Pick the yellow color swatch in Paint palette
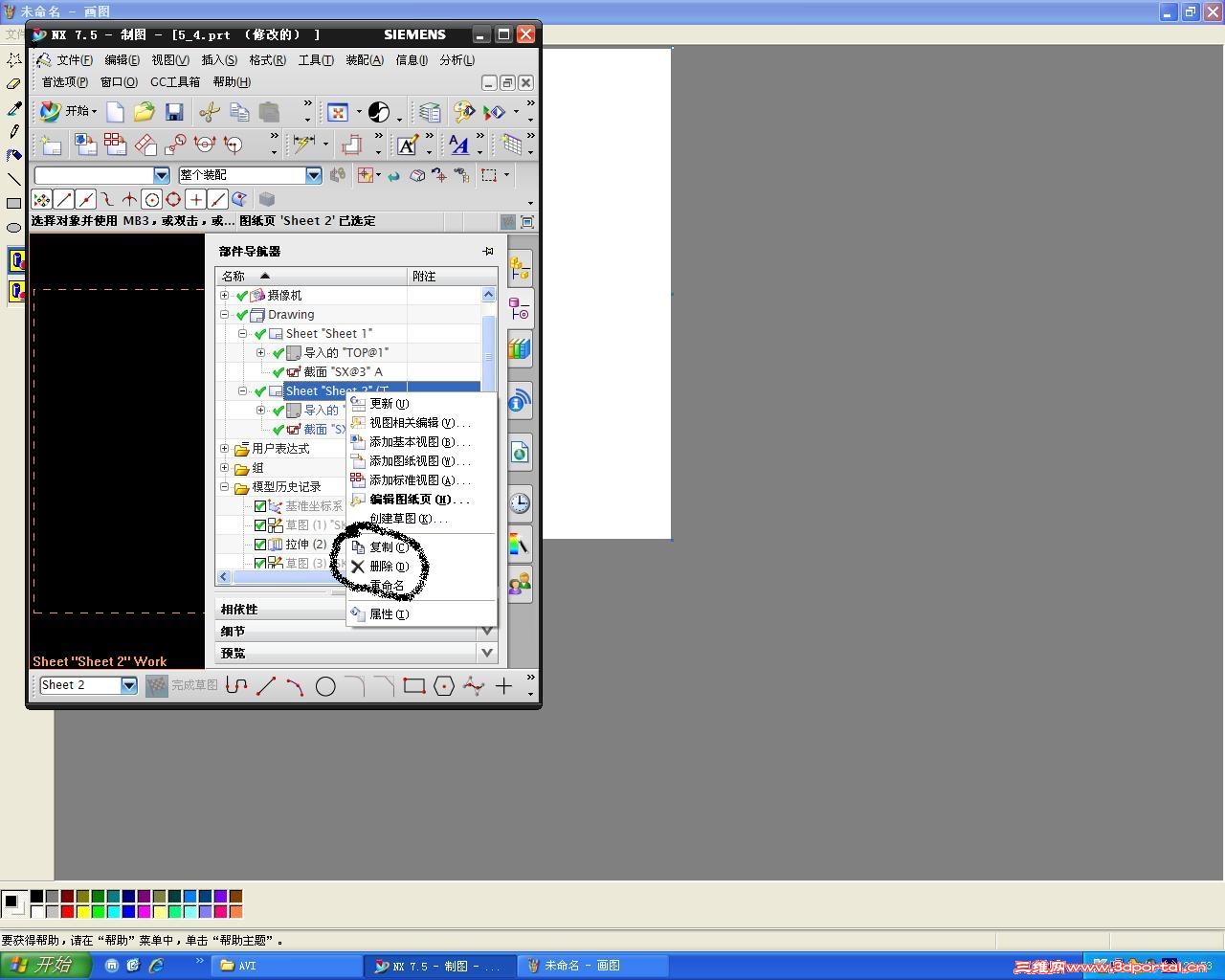The height and width of the screenshot is (980, 1225). [x=82, y=911]
